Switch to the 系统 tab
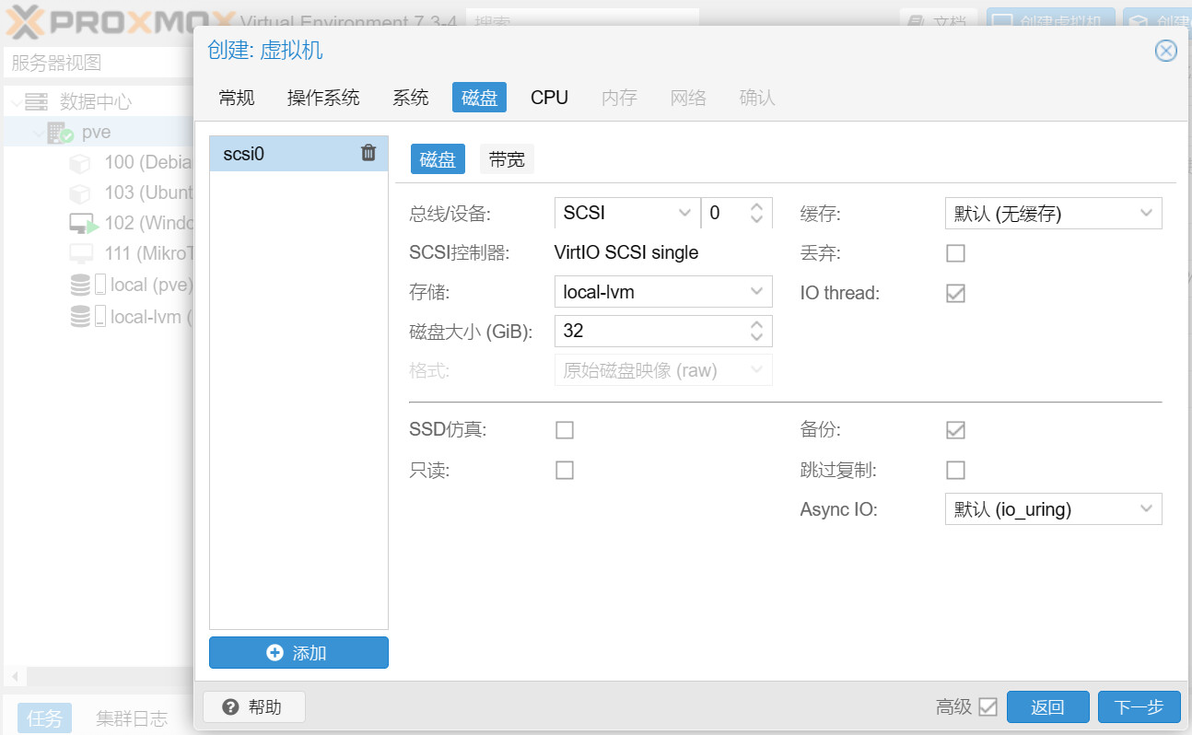 point(411,98)
